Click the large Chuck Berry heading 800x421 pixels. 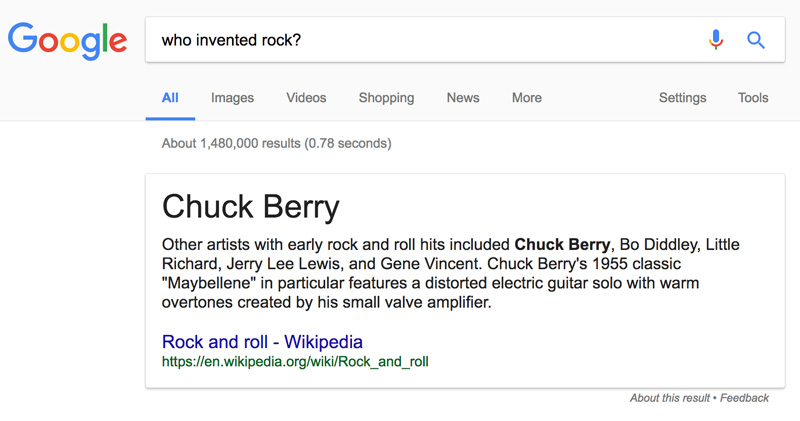[251, 207]
